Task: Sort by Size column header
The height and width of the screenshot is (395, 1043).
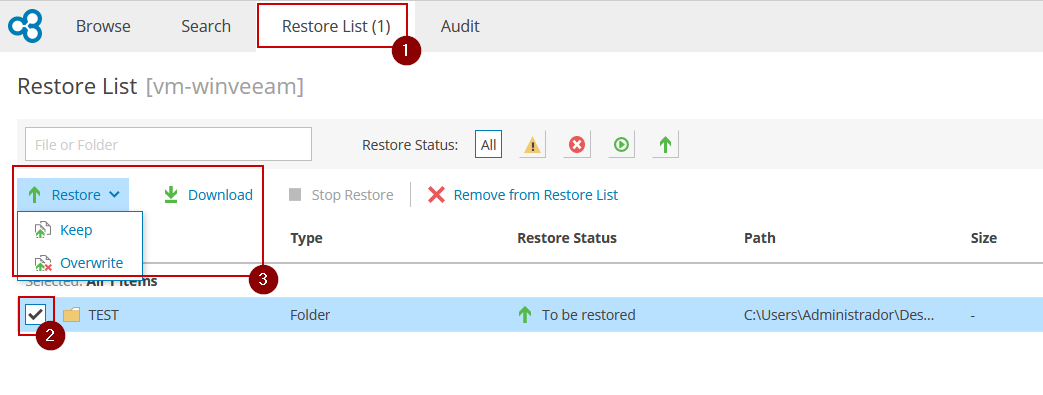Action: 984,238
